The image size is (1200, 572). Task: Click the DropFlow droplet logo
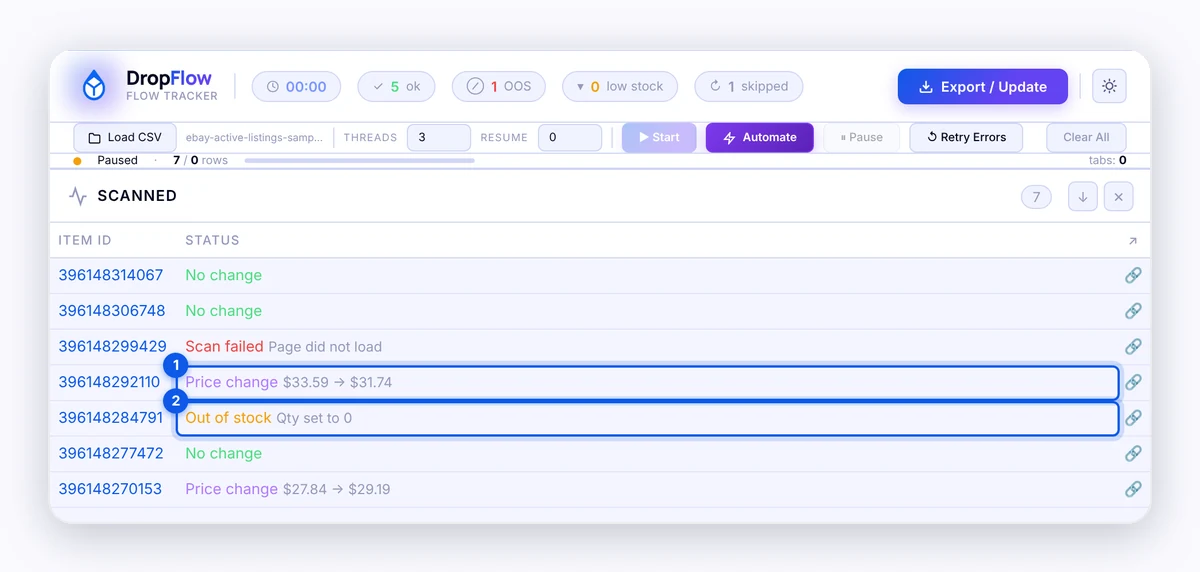coord(94,86)
